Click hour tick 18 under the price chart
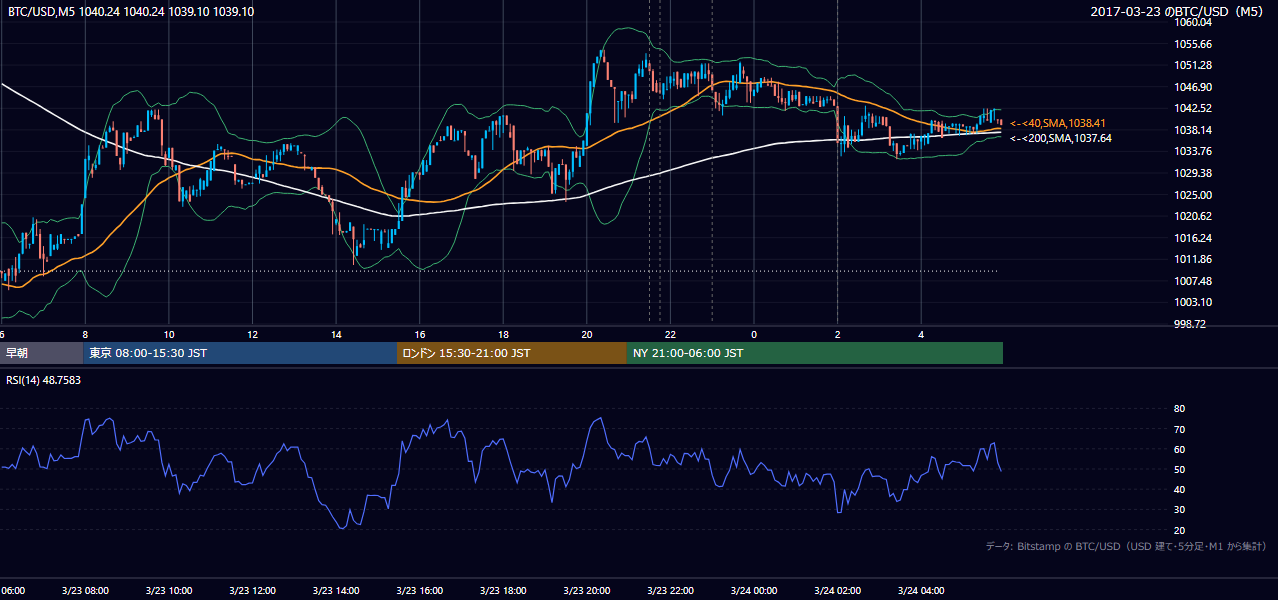This screenshot has width=1278, height=600. 503,334
